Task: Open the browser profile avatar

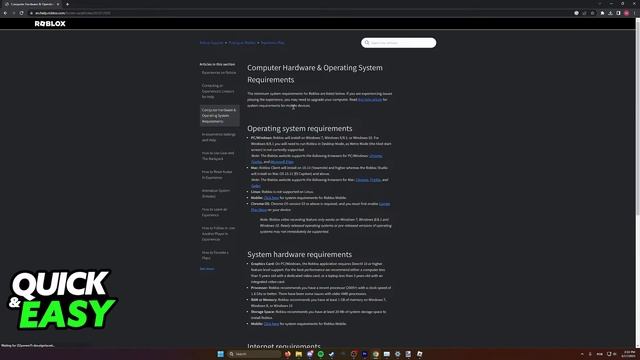Action: click(627, 13)
